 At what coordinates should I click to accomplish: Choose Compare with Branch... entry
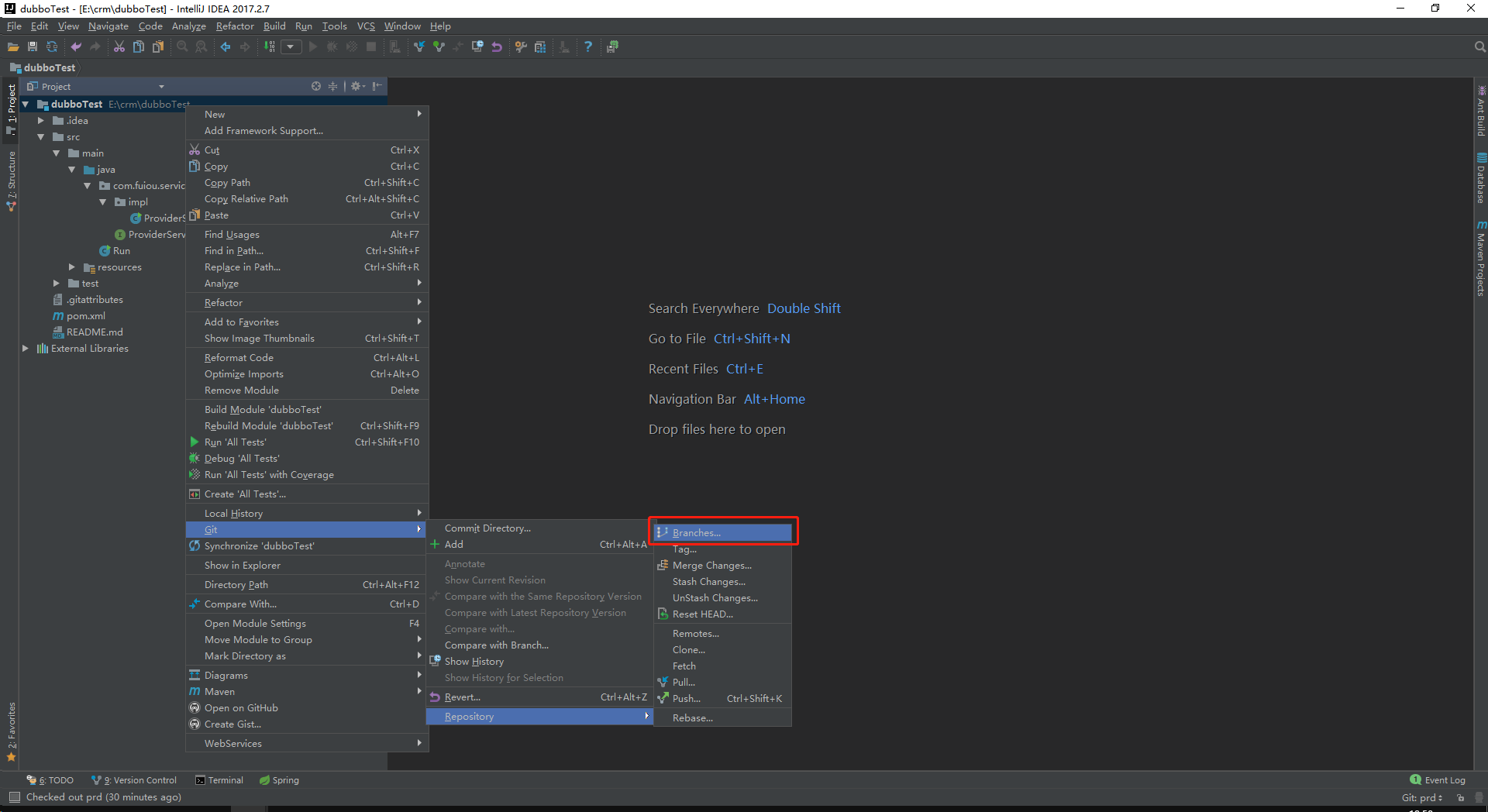pyautogui.click(x=539, y=645)
